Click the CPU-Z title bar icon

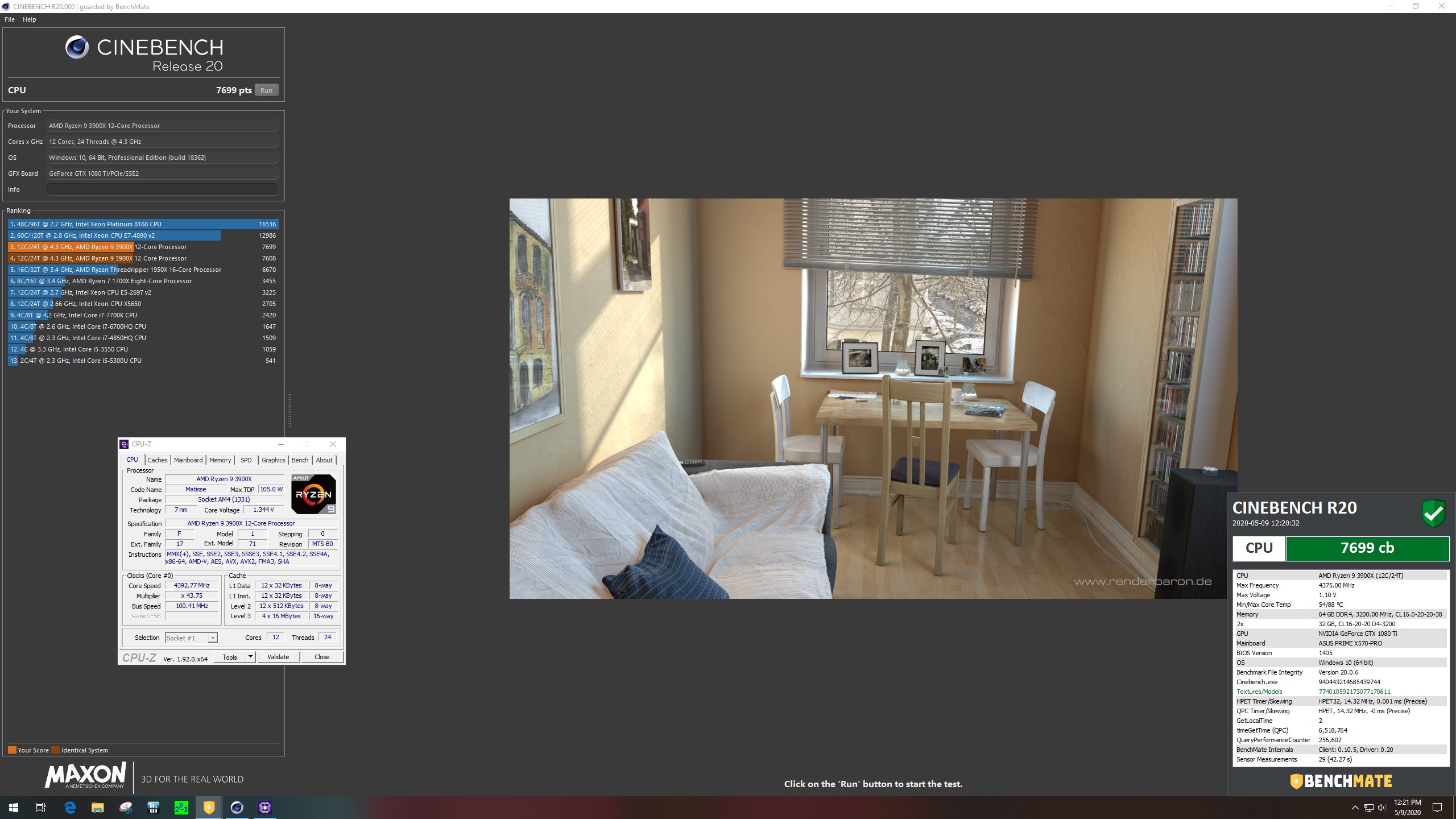point(125,444)
